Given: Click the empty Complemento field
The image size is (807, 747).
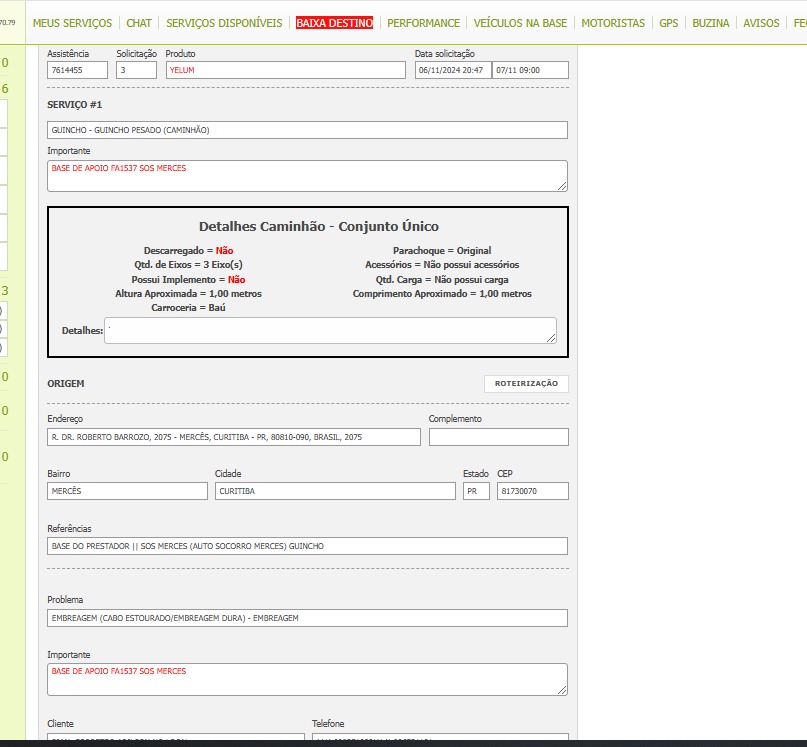Looking at the screenshot, I should click(x=498, y=438).
